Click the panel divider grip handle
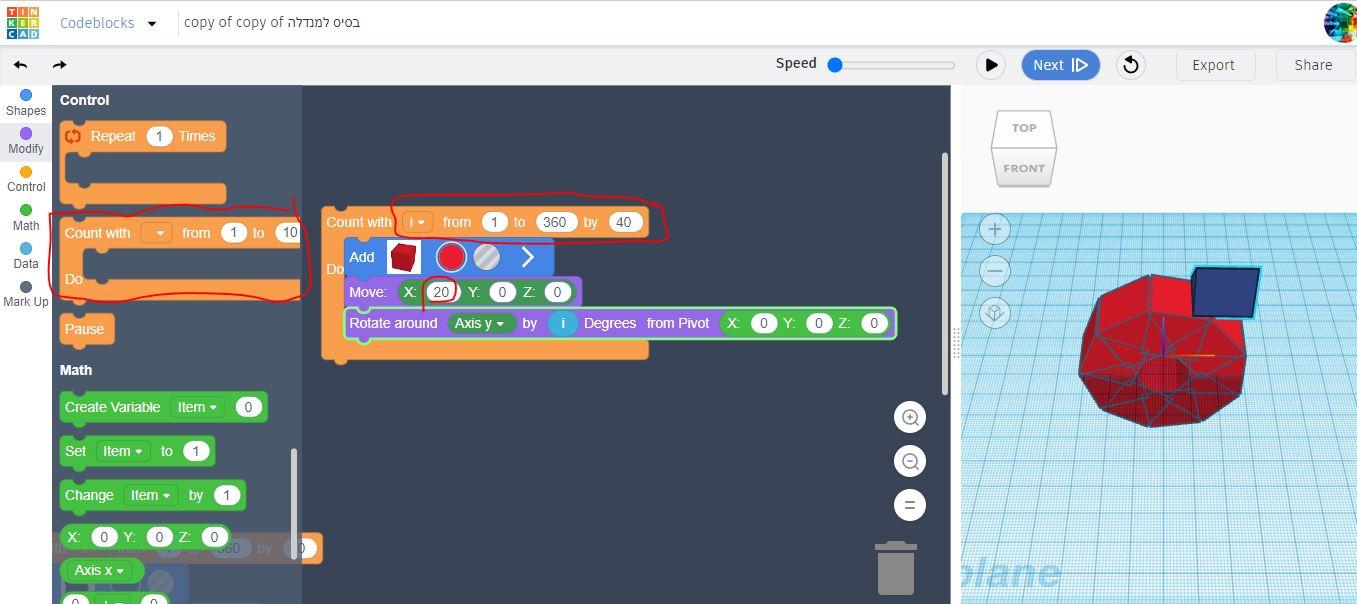This screenshot has height=604, width=1357. click(956, 343)
